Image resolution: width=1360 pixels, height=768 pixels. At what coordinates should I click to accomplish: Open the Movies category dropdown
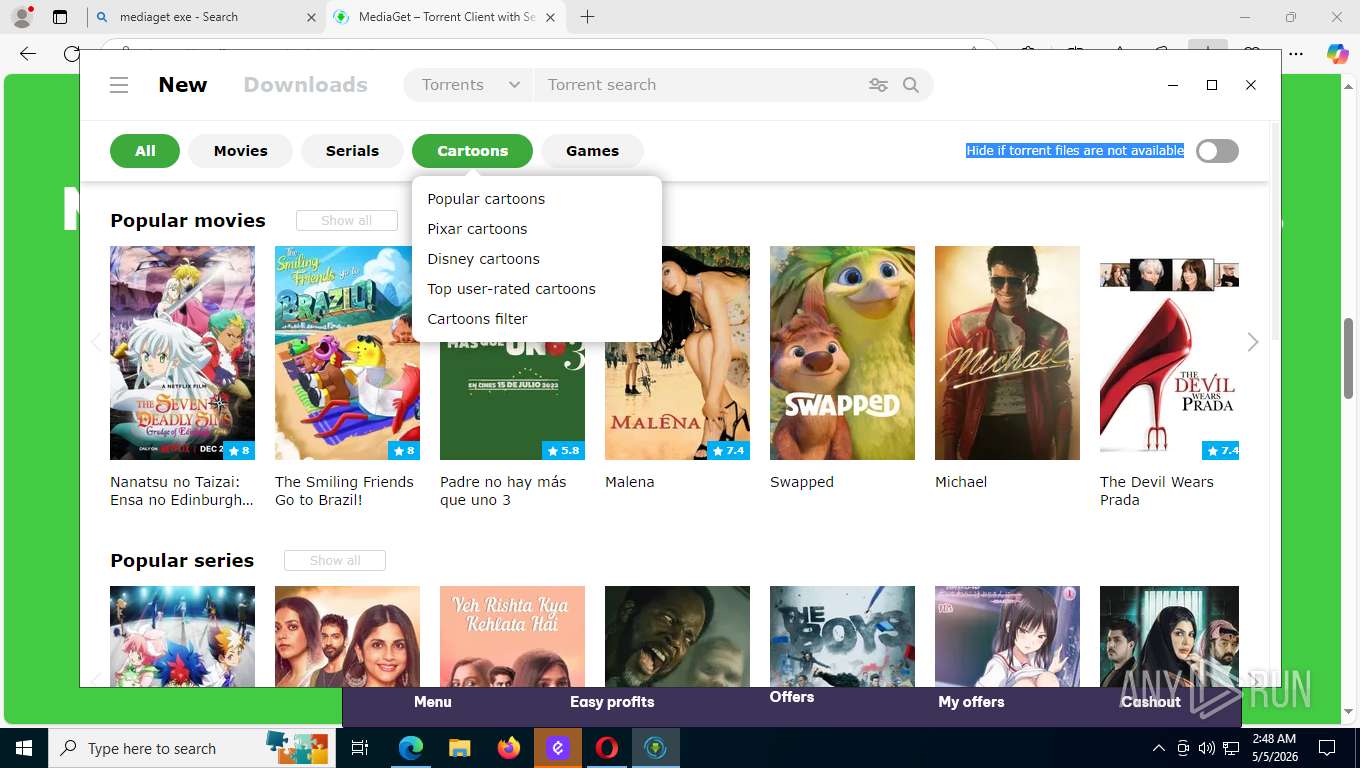pos(241,151)
